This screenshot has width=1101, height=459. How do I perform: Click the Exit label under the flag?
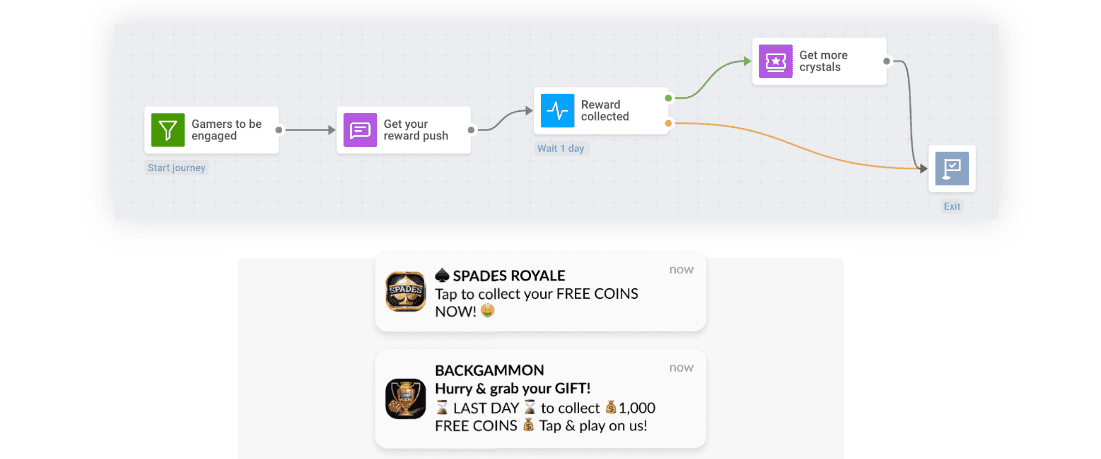point(952,207)
